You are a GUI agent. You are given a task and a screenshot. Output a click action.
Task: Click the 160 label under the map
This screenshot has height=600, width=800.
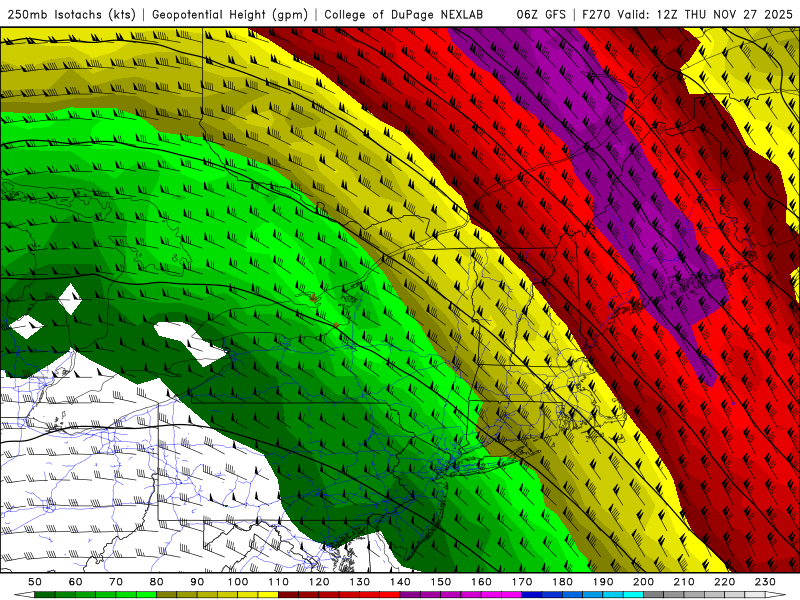click(481, 582)
